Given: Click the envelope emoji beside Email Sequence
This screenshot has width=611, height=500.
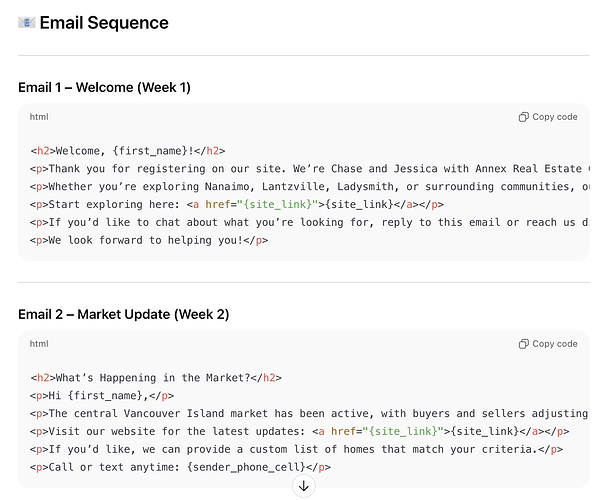Looking at the screenshot, I should (x=26, y=22).
